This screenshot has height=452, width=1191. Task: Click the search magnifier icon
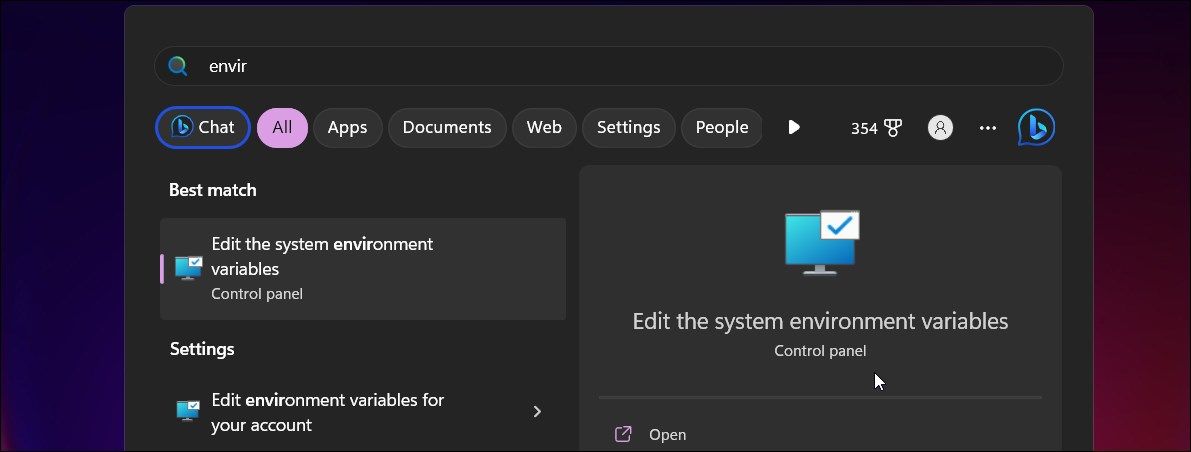click(178, 66)
